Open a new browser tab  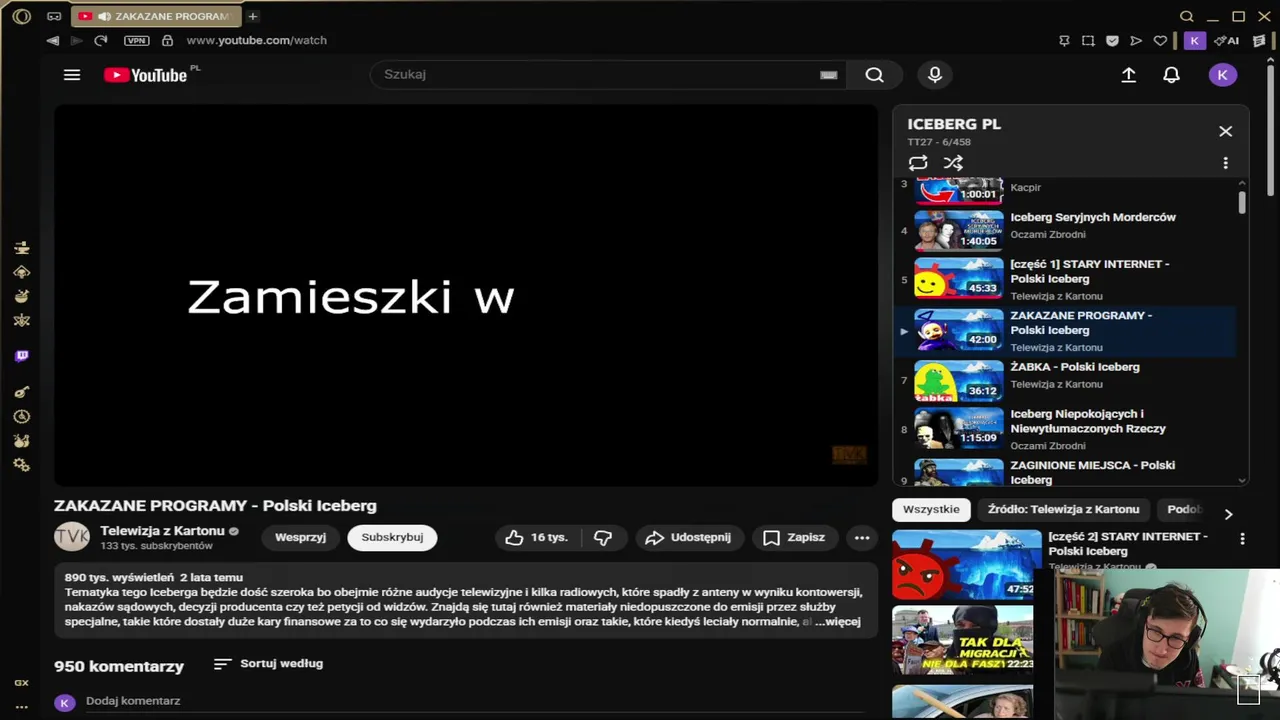click(x=253, y=16)
